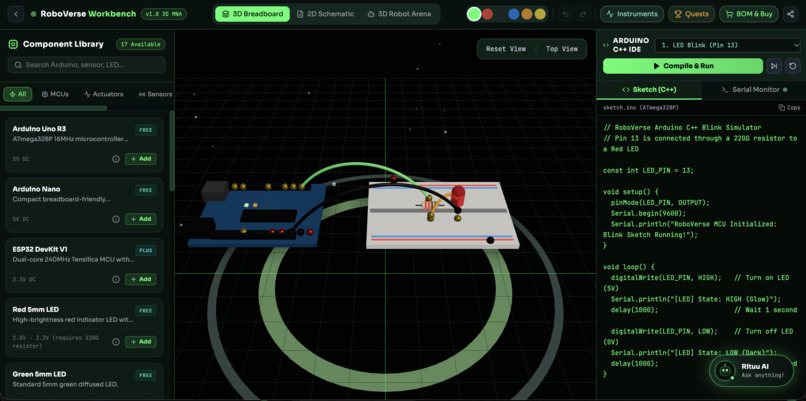Copy the sketch code with Copy button
Viewport: 806px width, 401px height.
(x=789, y=107)
